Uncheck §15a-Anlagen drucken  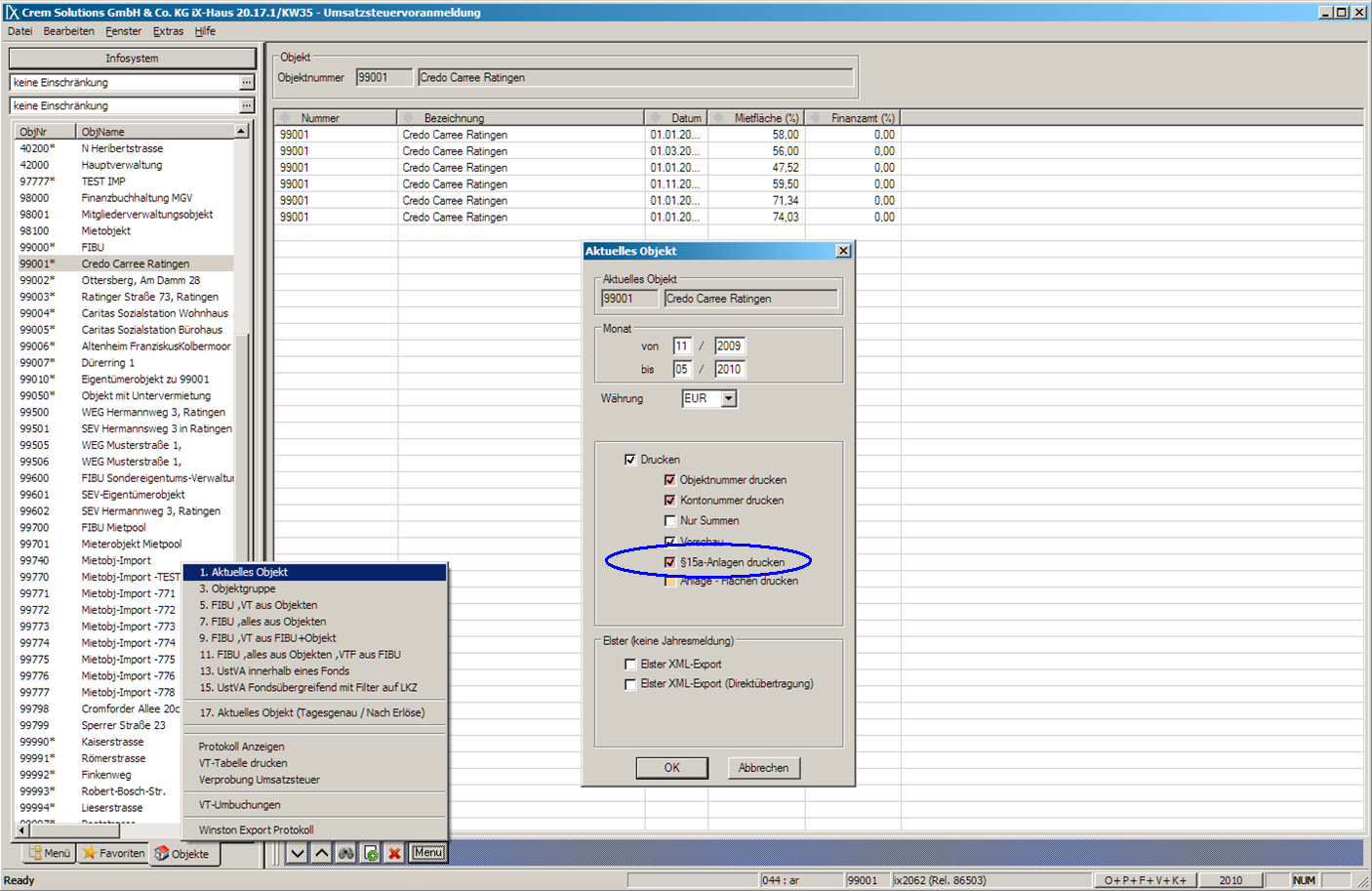click(x=669, y=562)
